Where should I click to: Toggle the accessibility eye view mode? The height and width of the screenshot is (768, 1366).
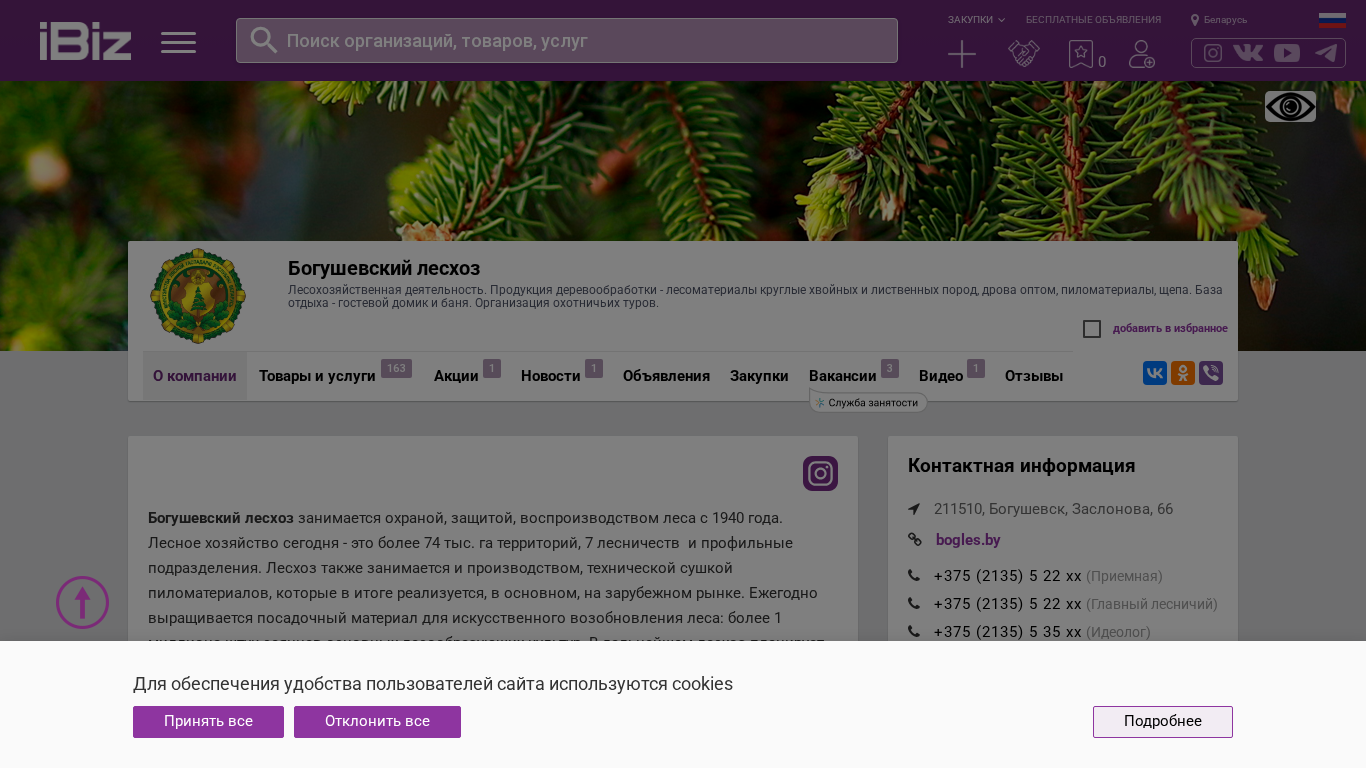coord(1290,107)
